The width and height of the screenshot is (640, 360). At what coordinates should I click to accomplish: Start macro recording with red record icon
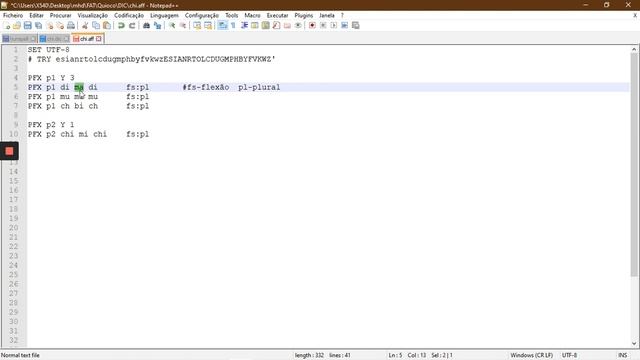312,25
